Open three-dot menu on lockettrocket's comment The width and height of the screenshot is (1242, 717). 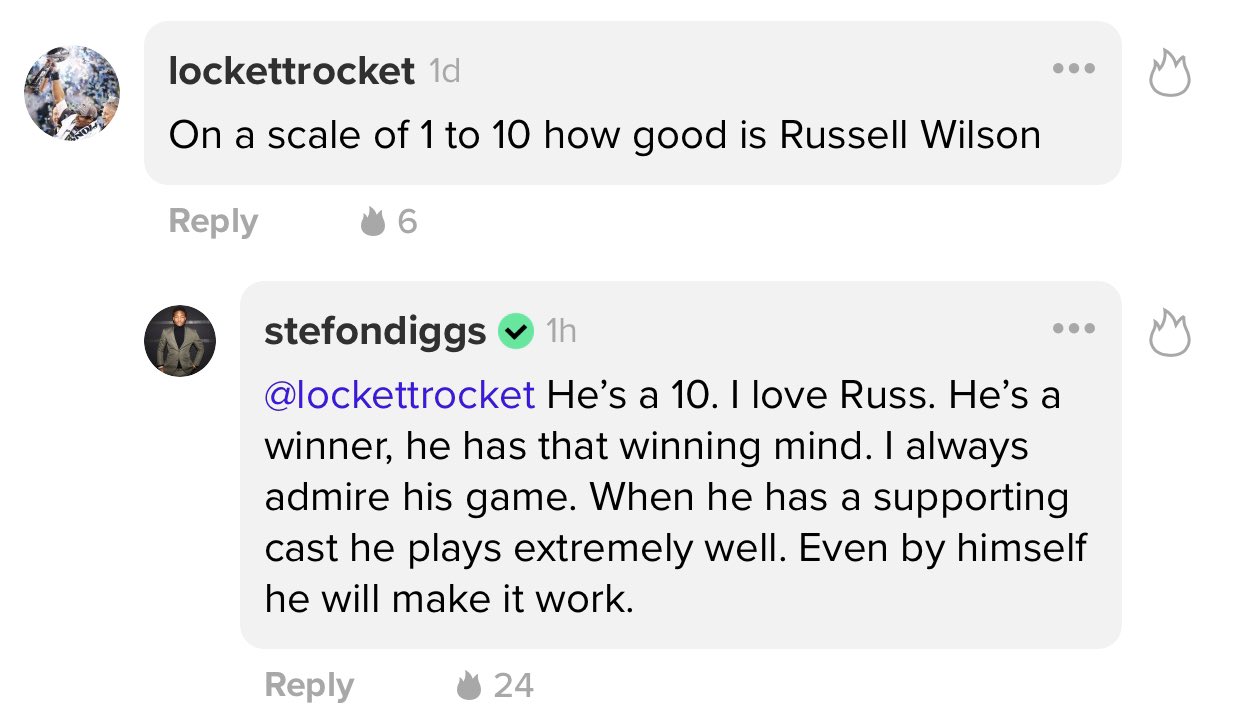tap(1075, 69)
